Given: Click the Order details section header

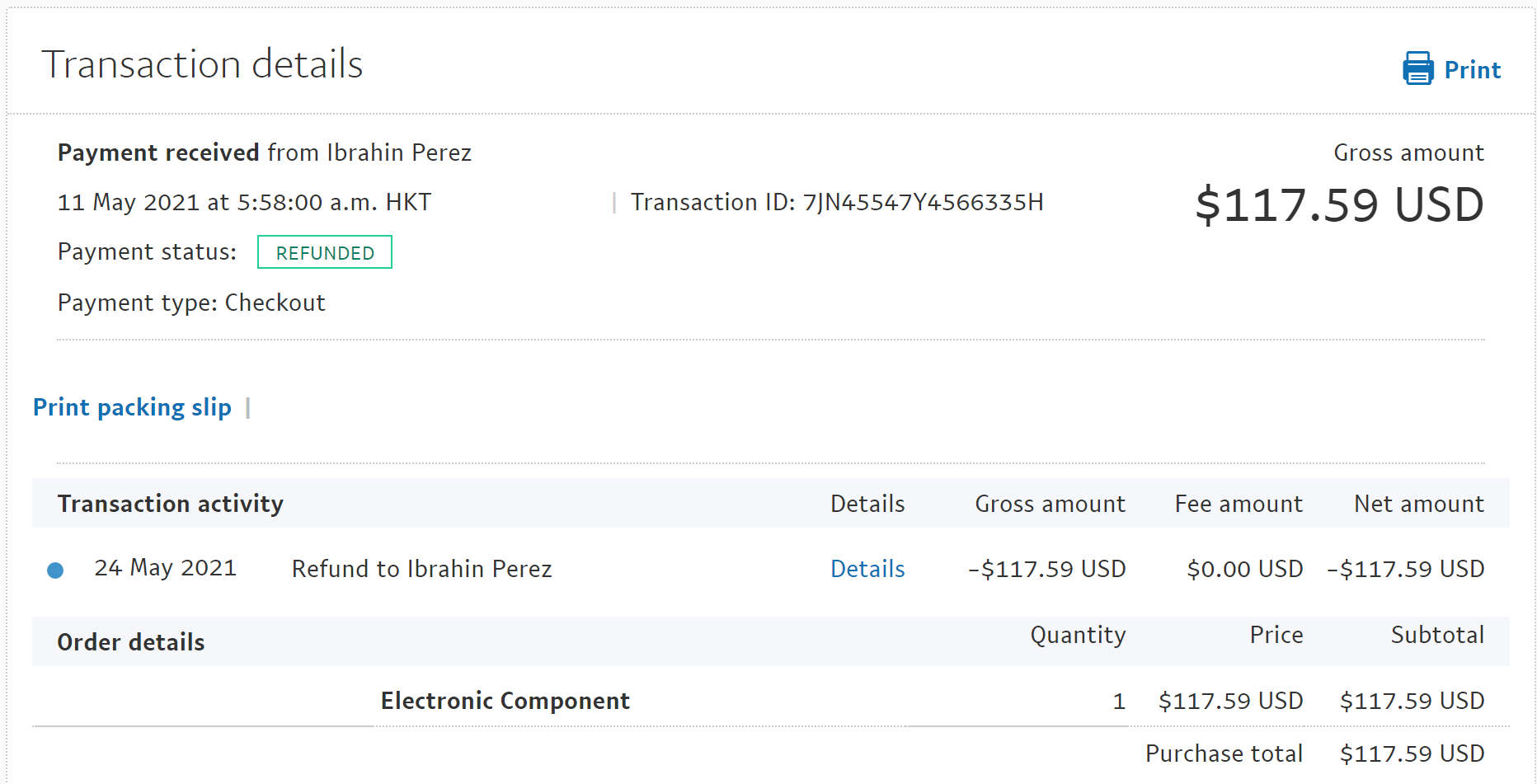Looking at the screenshot, I should tap(131, 642).
